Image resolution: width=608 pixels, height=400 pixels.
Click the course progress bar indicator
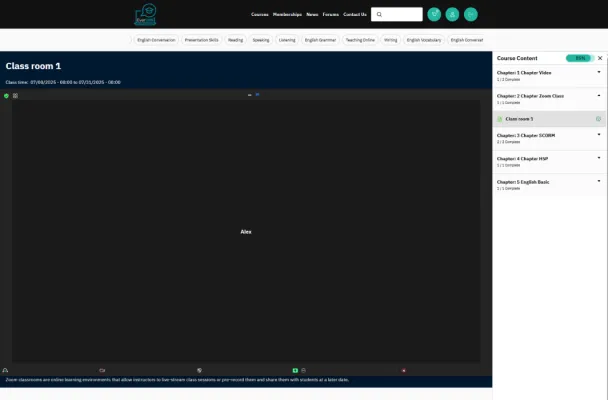578,58
